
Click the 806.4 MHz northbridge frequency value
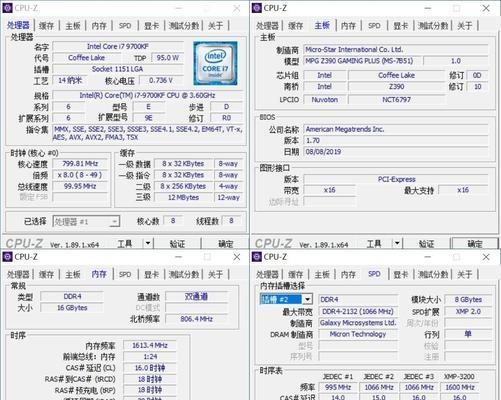tap(197, 319)
